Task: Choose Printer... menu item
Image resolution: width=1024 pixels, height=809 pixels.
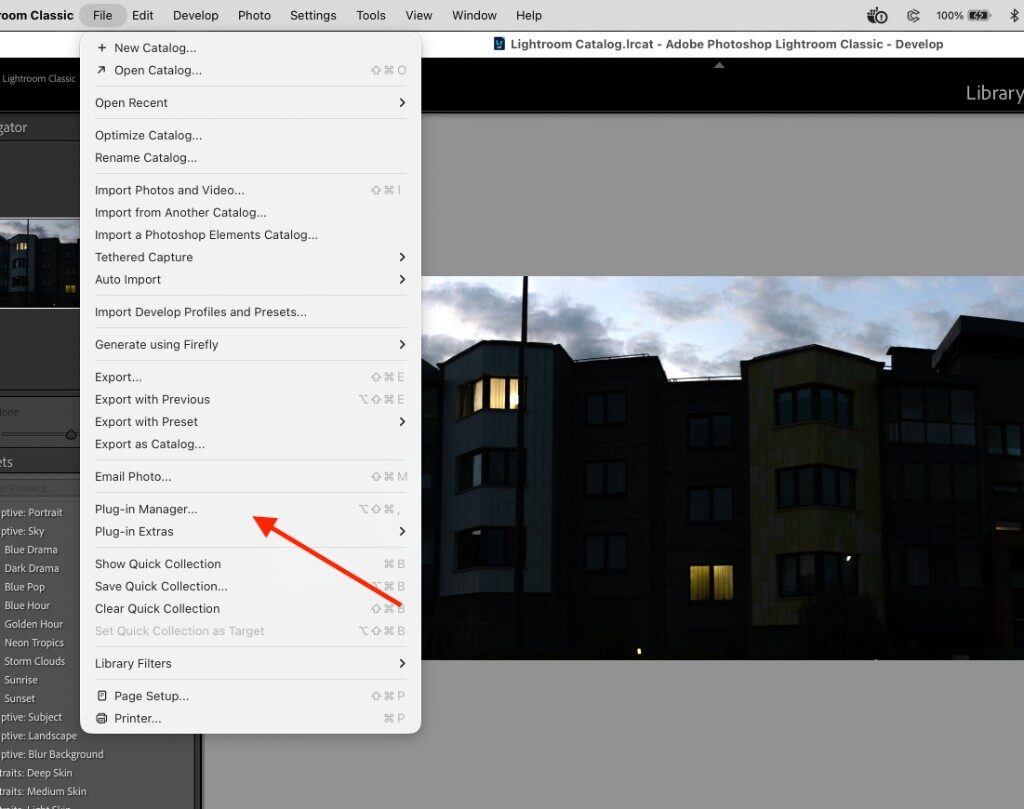Action: (250, 718)
